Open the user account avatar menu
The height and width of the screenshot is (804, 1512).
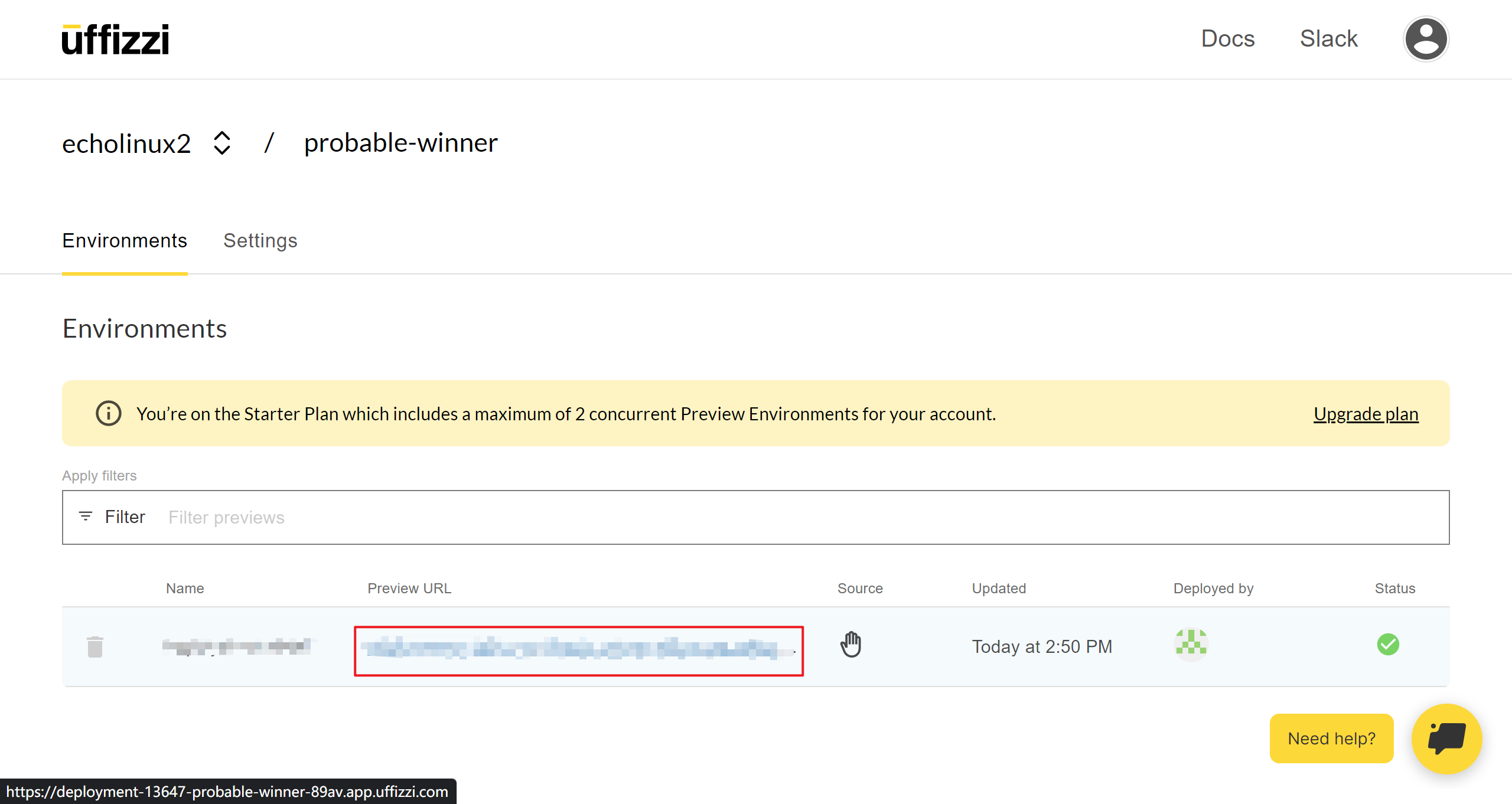click(1426, 39)
